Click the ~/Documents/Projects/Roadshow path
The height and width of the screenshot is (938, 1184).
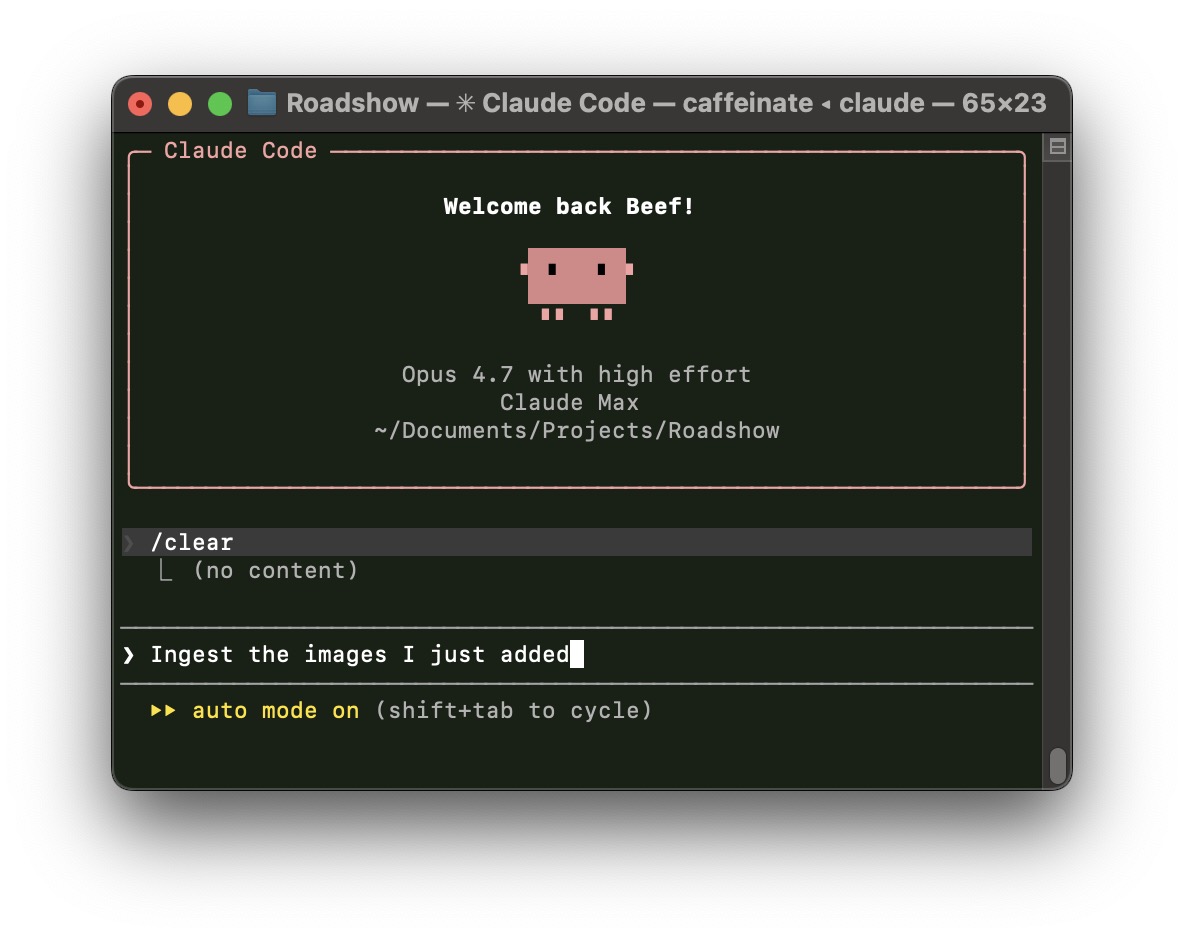pyautogui.click(x=577, y=430)
